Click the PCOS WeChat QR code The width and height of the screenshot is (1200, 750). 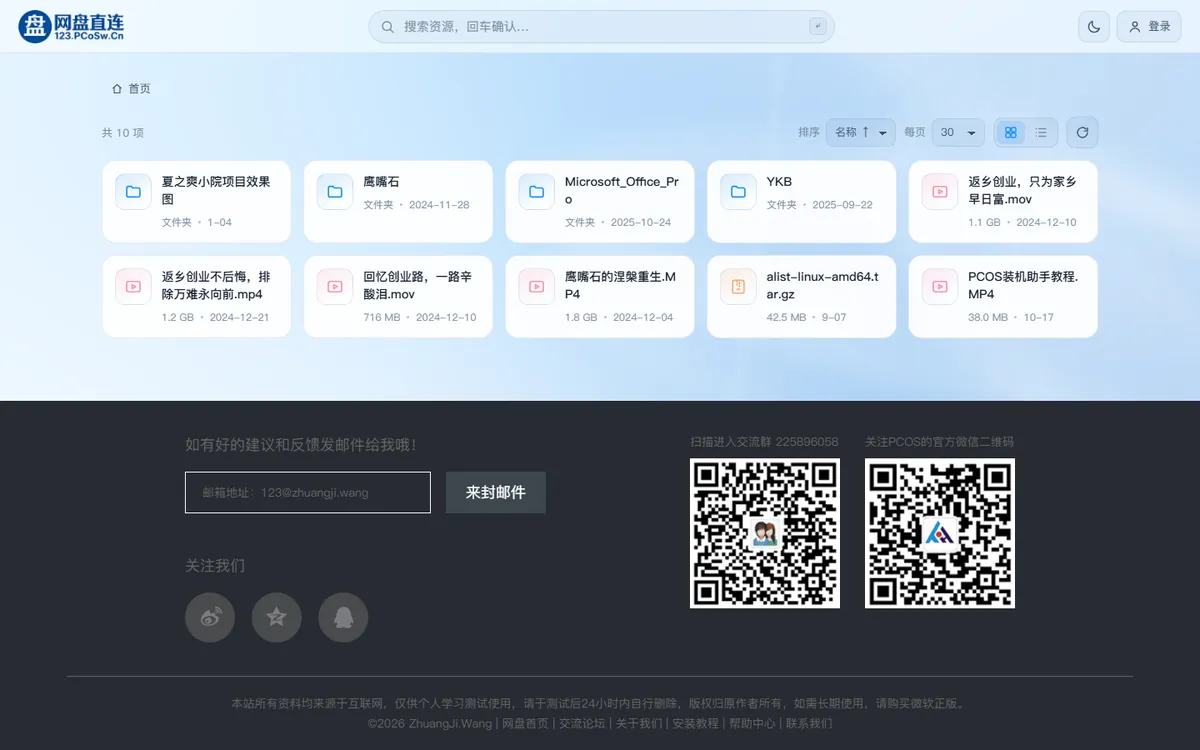point(940,533)
